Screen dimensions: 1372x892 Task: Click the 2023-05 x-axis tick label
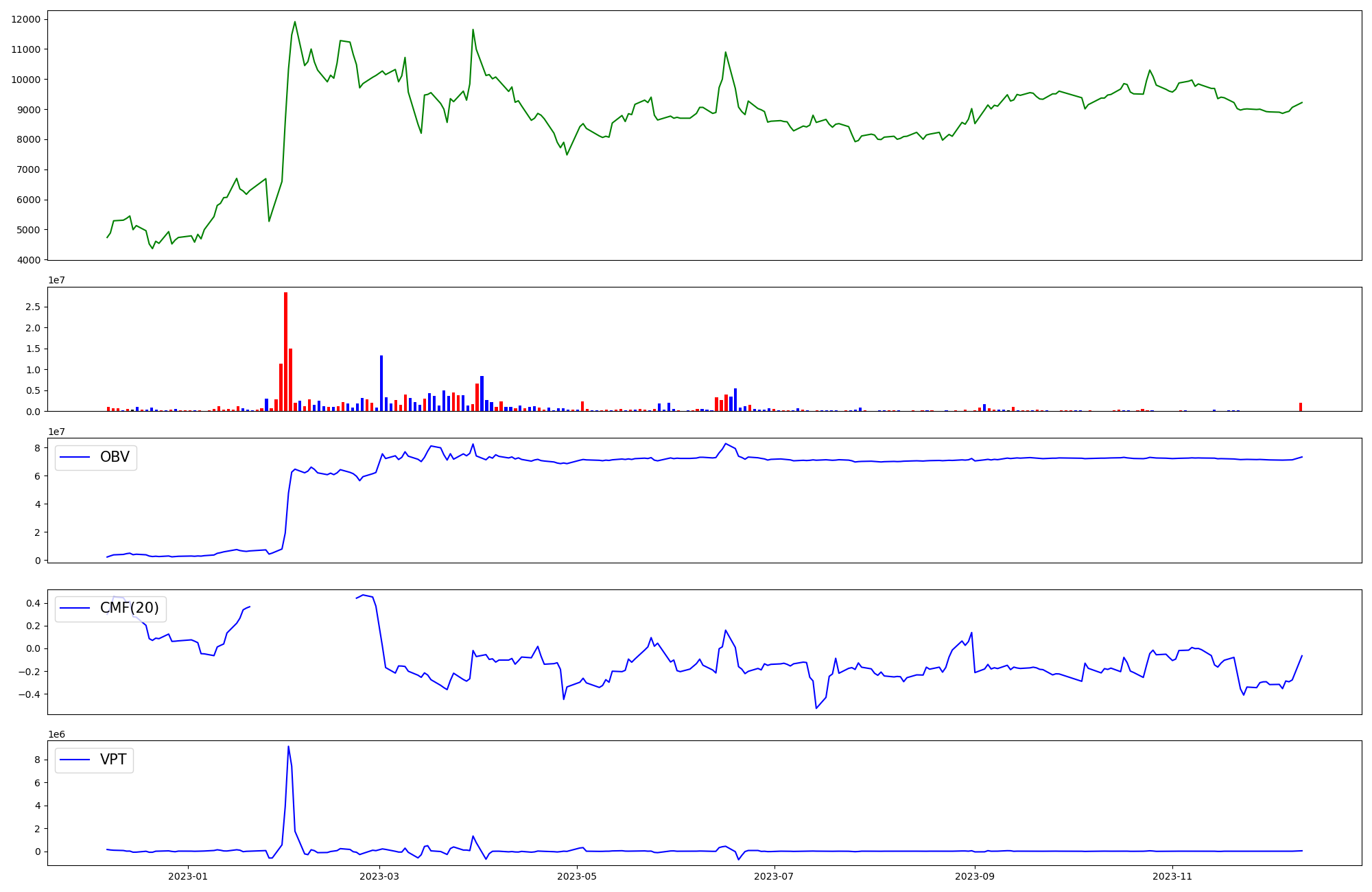(577, 876)
